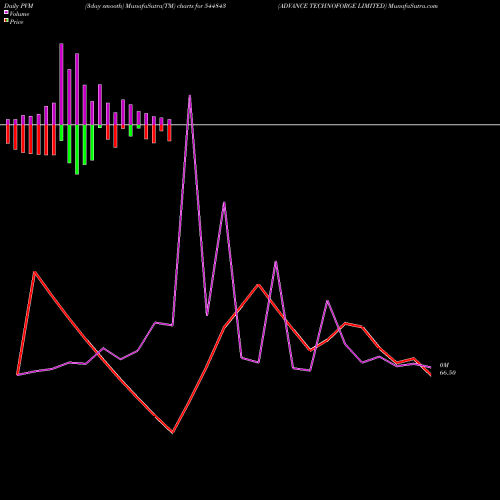Click the 'ADVANCE TECHNOFORGE LIMITED' header text
This screenshot has height=500, width=500.
[332, 6]
